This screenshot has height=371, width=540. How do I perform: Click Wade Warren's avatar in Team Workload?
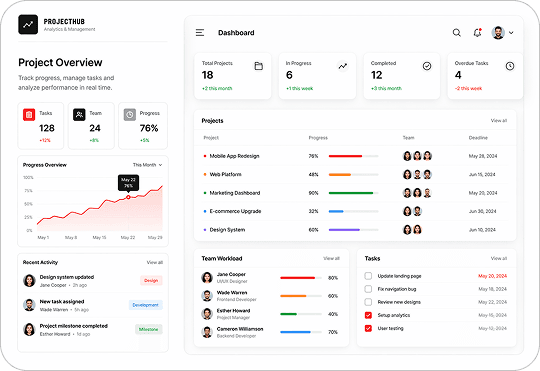tap(207, 296)
